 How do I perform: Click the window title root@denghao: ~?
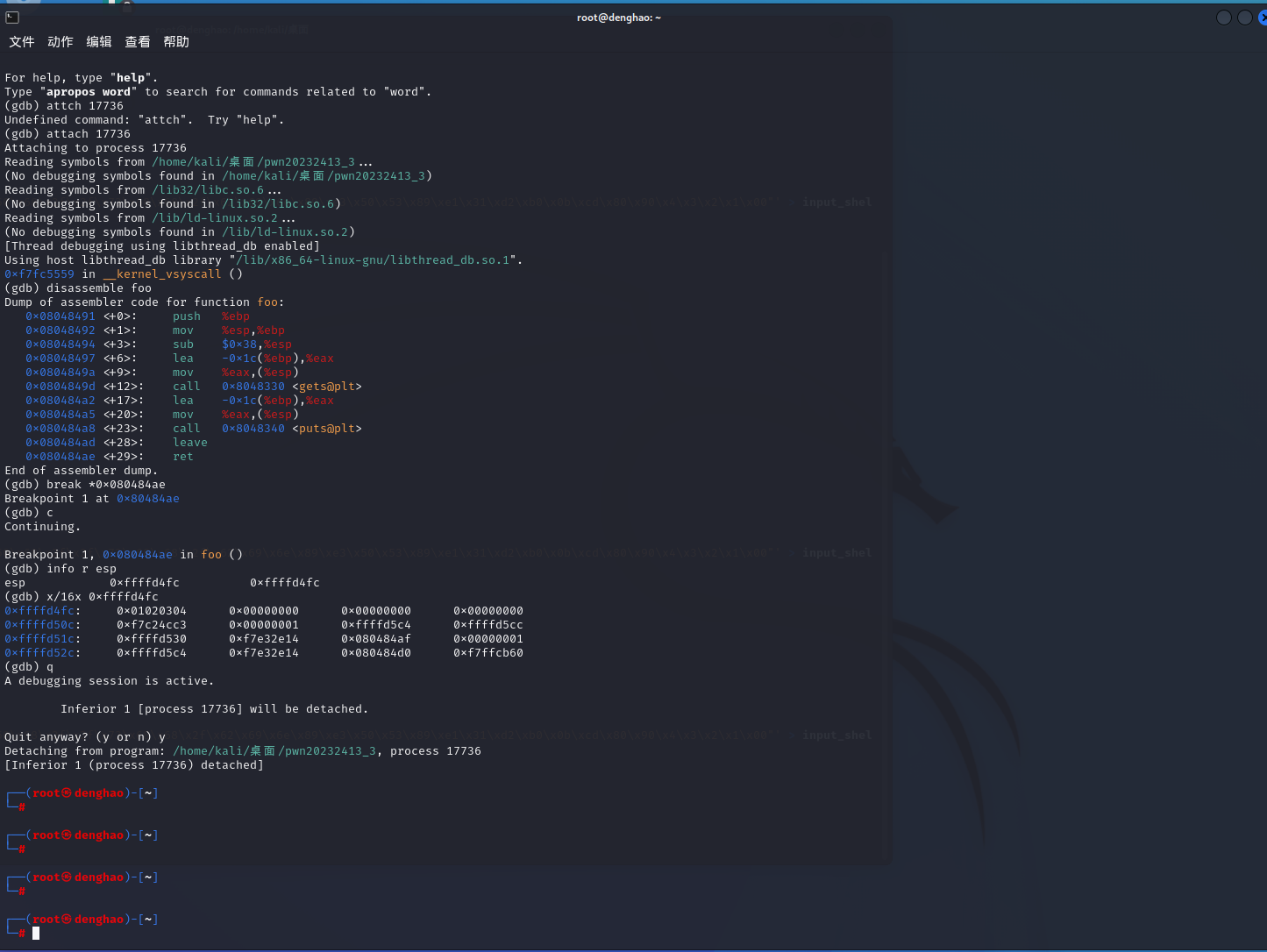pyautogui.click(x=619, y=18)
